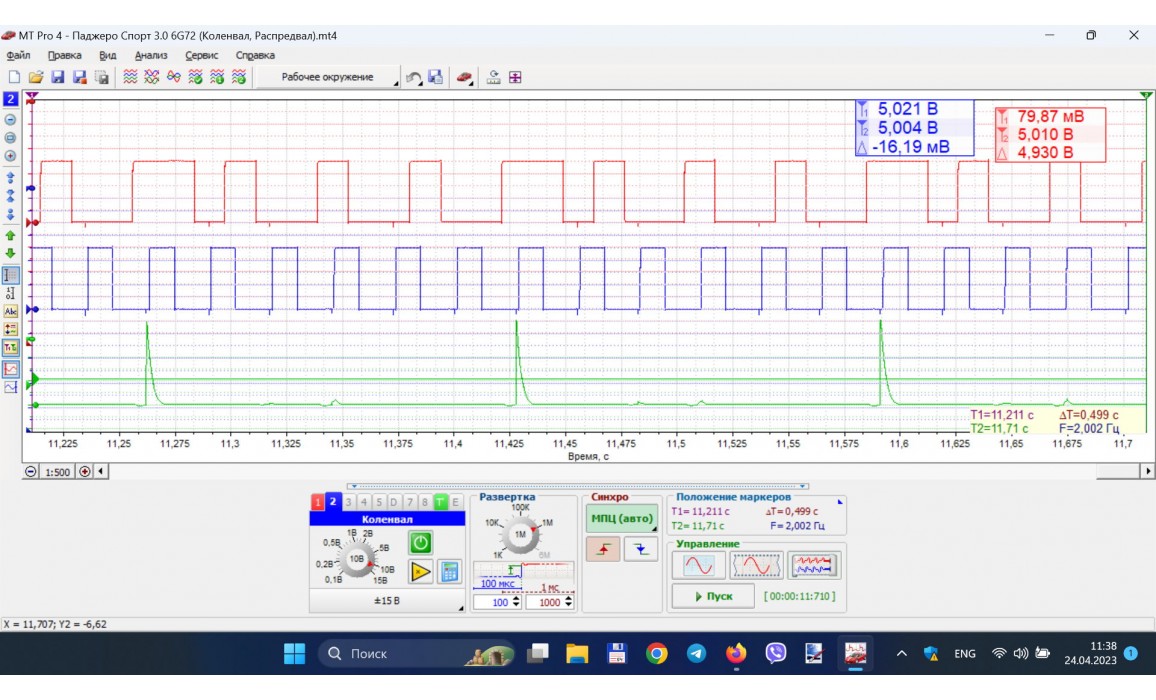Click the red car icon in toolbar
The height and width of the screenshot is (700, 1156).
465,77
